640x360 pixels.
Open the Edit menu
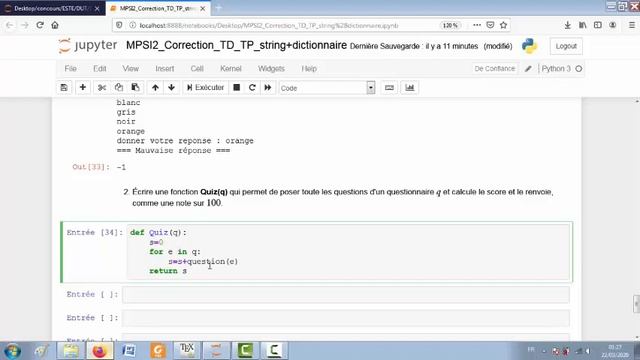[x=100, y=69]
